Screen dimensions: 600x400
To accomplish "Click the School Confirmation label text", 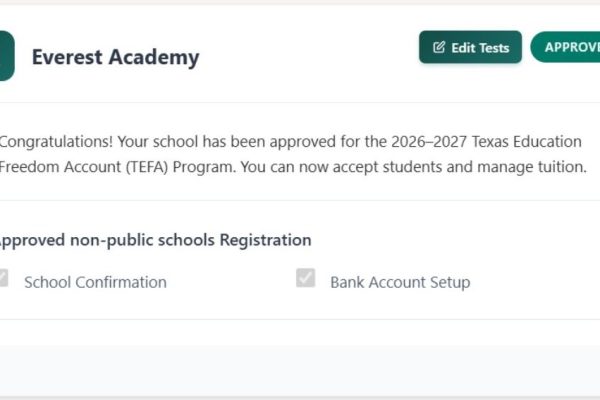I will 95,282.
